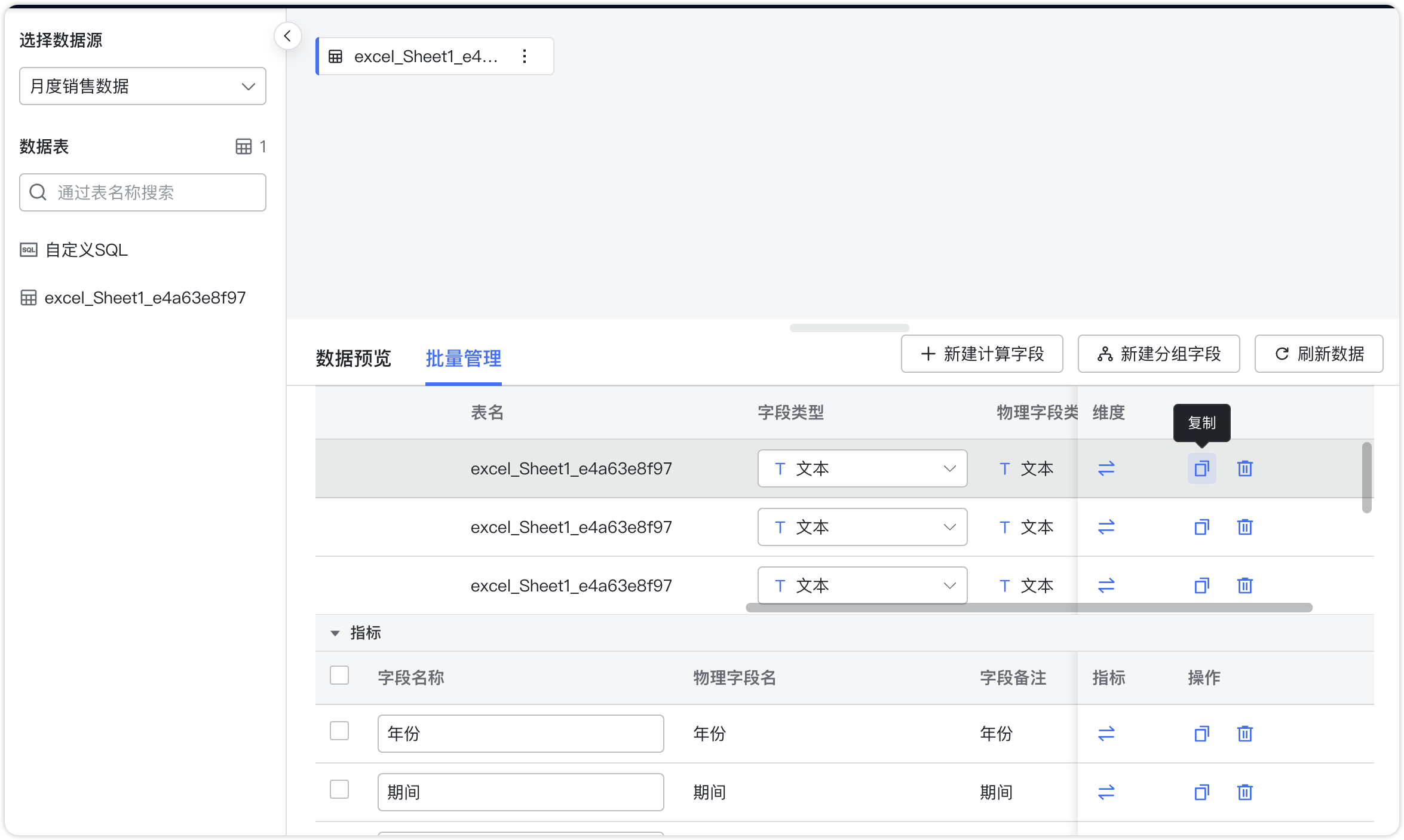Click the table icon on the excel_Sheet1 canvas card
Viewport: 1404px width, 840px height.
coord(336,56)
